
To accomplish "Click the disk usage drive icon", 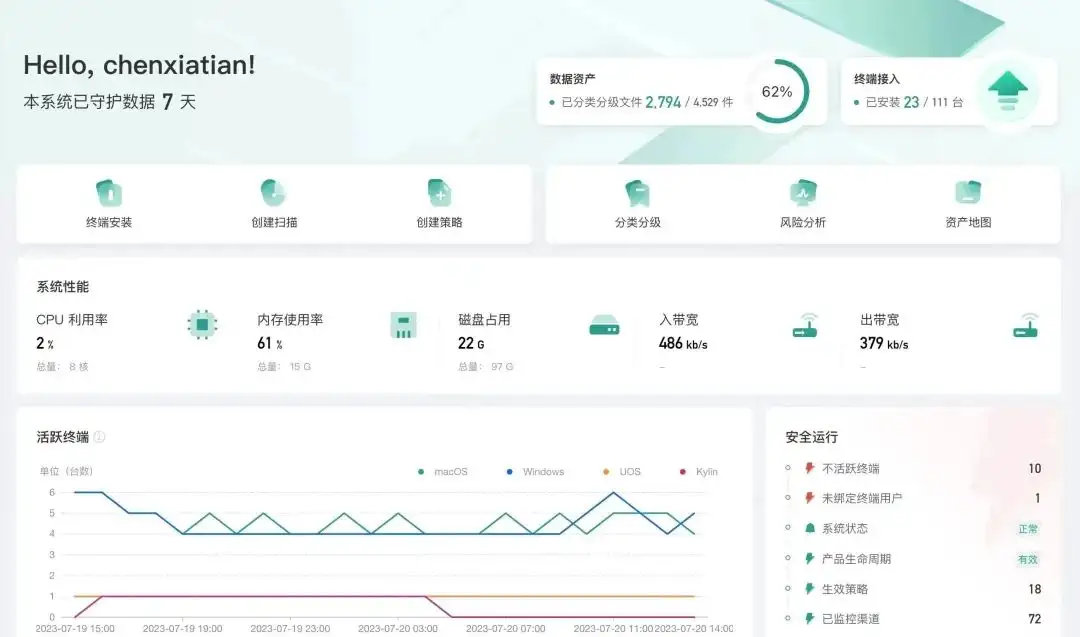I will 604,325.
